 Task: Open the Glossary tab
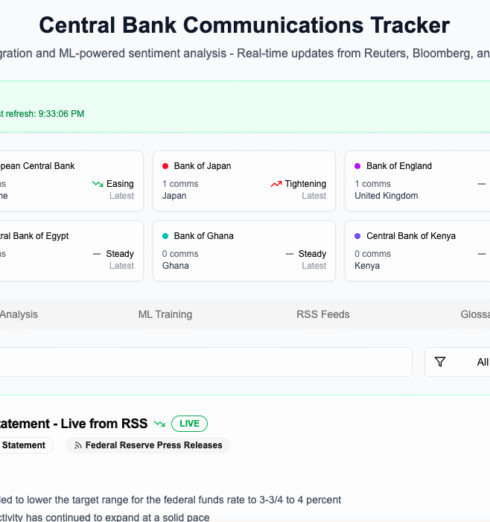tap(475, 314)
